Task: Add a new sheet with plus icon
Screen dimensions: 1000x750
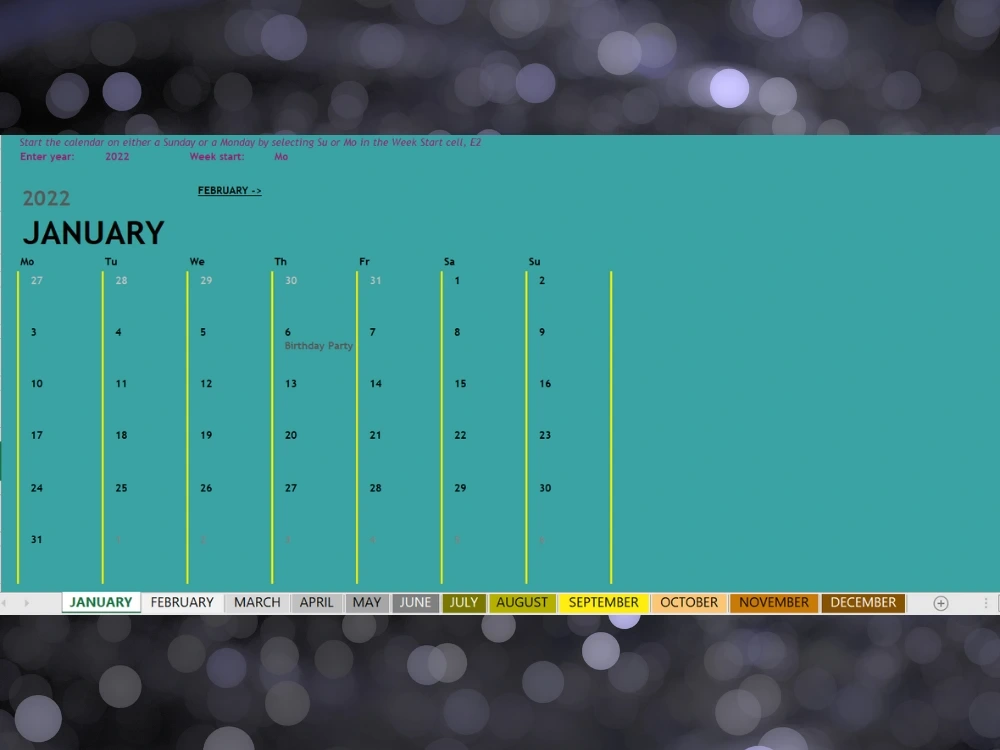Action: [x=941, y=603]
